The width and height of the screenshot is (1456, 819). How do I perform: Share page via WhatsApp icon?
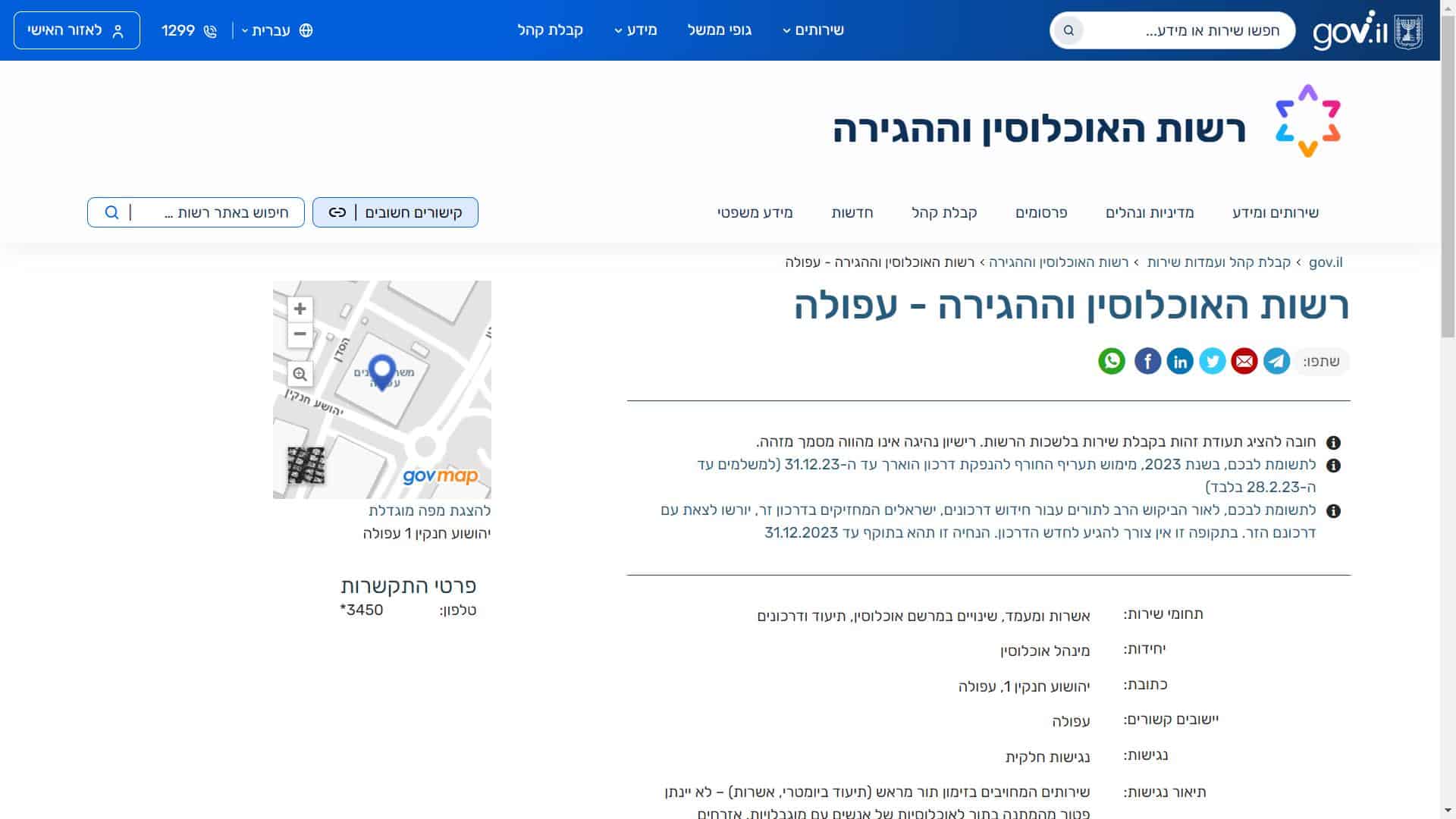1112,361
